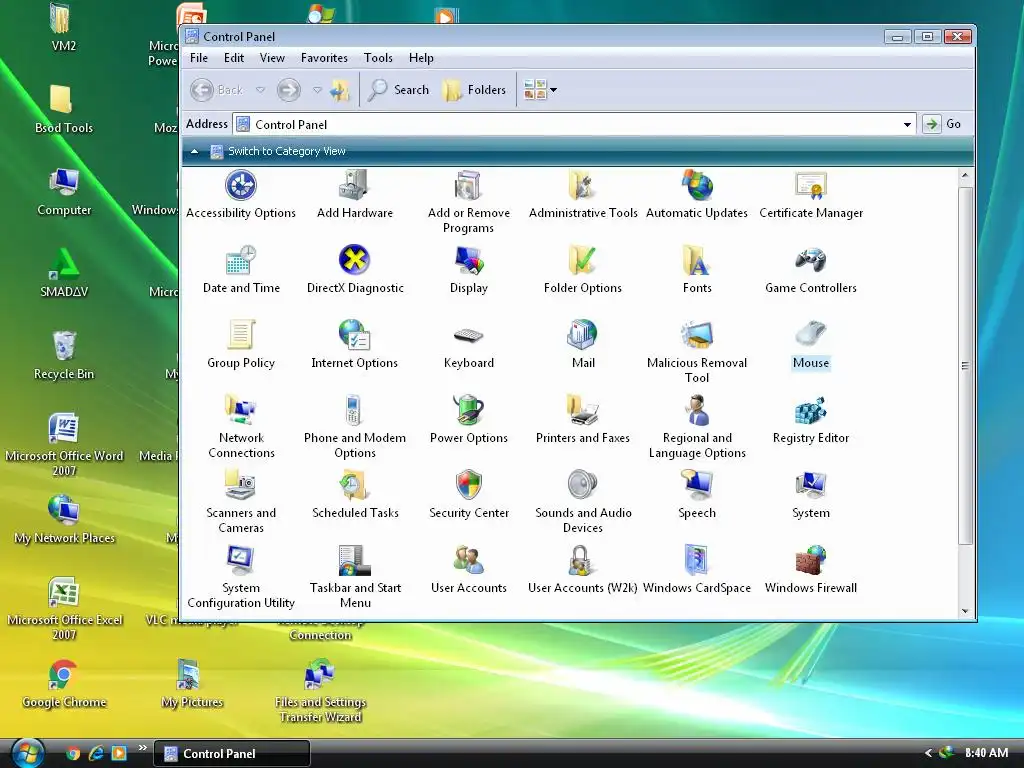Open the View menu
1024x768 pixels.
coord(272,58)
